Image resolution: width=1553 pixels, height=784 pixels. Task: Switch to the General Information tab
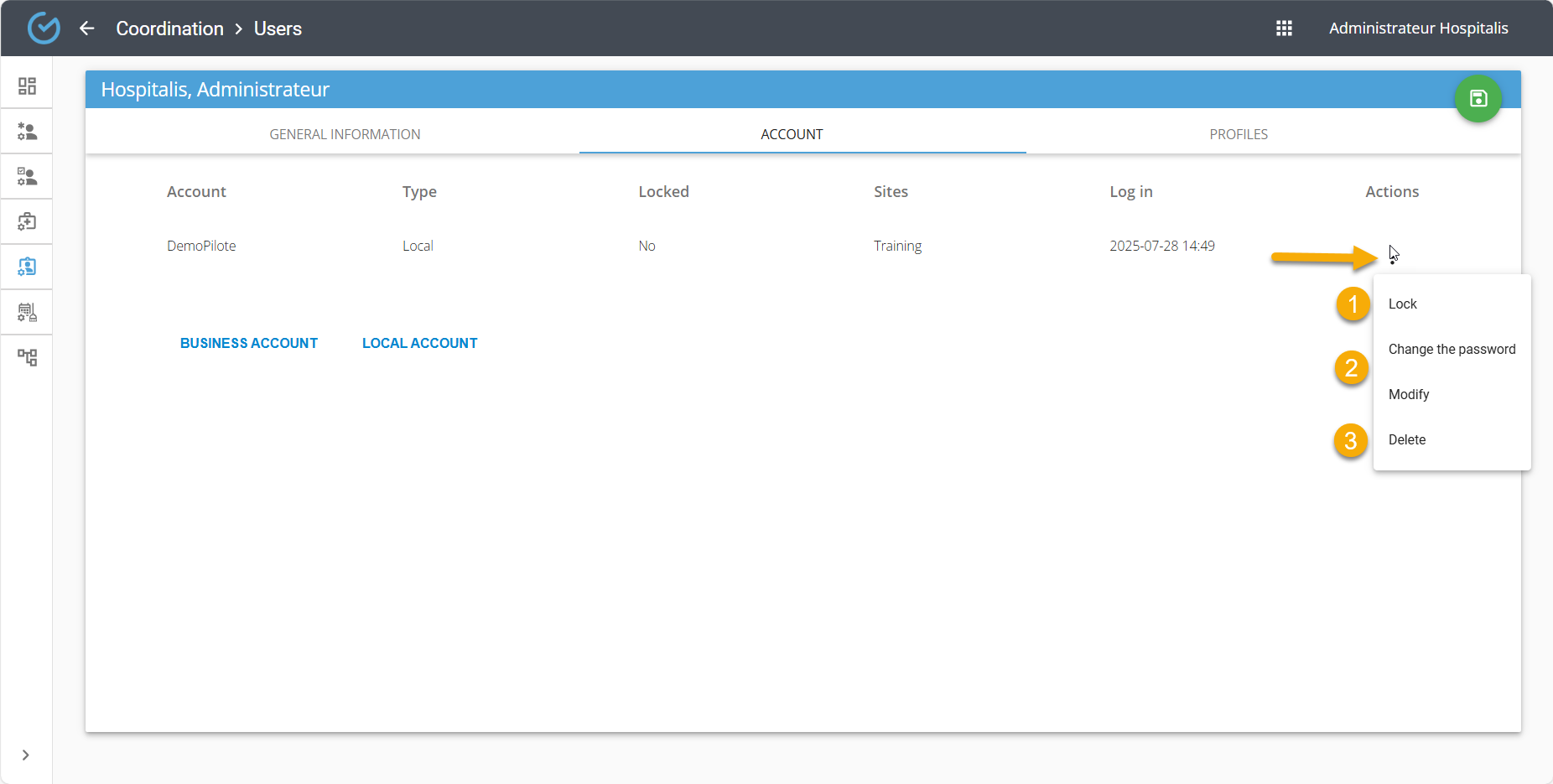click(345, 134)
